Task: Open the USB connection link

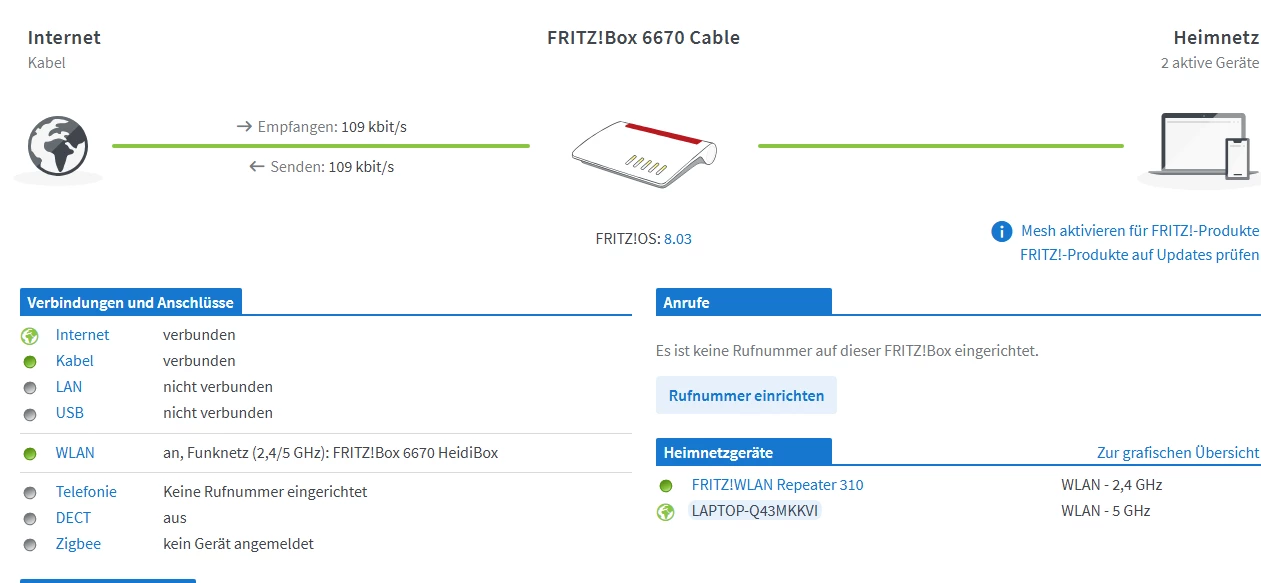Action: [x=69, y=413]
